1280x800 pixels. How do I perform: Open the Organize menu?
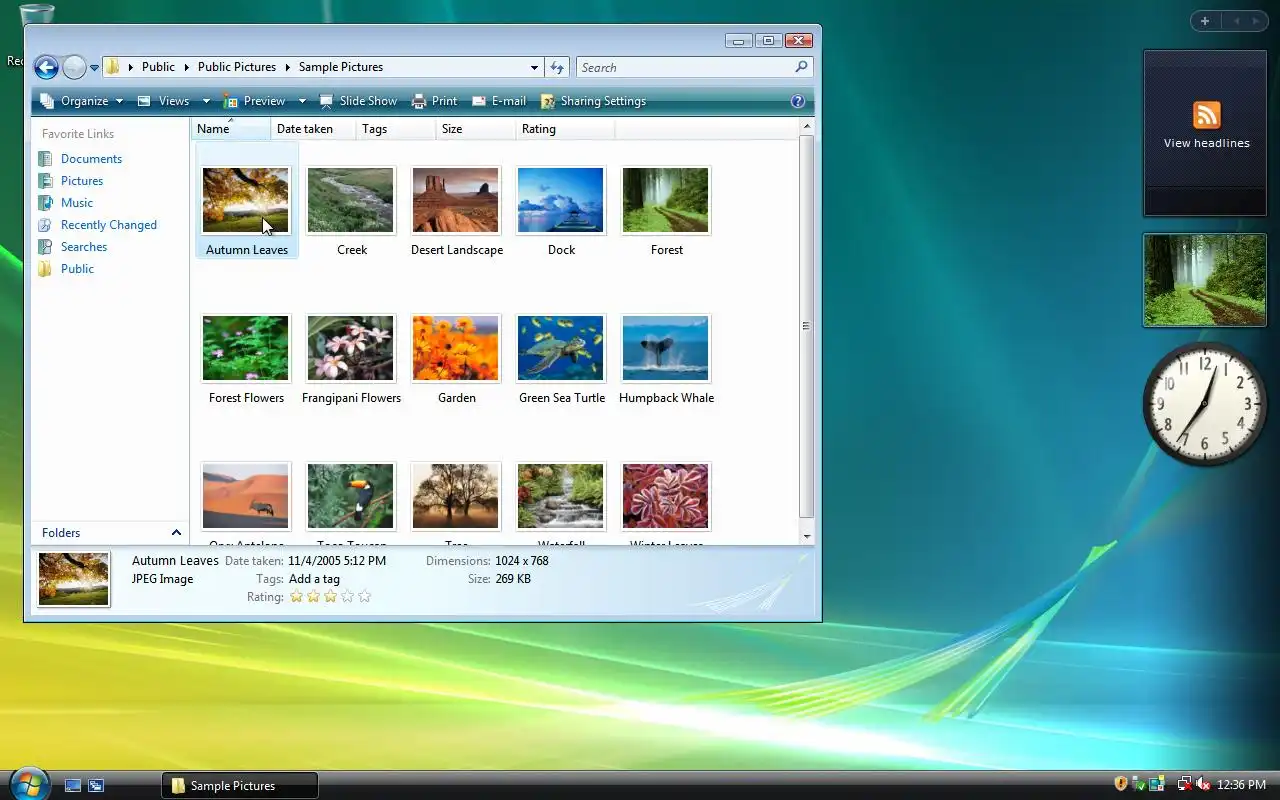point(81,101)
